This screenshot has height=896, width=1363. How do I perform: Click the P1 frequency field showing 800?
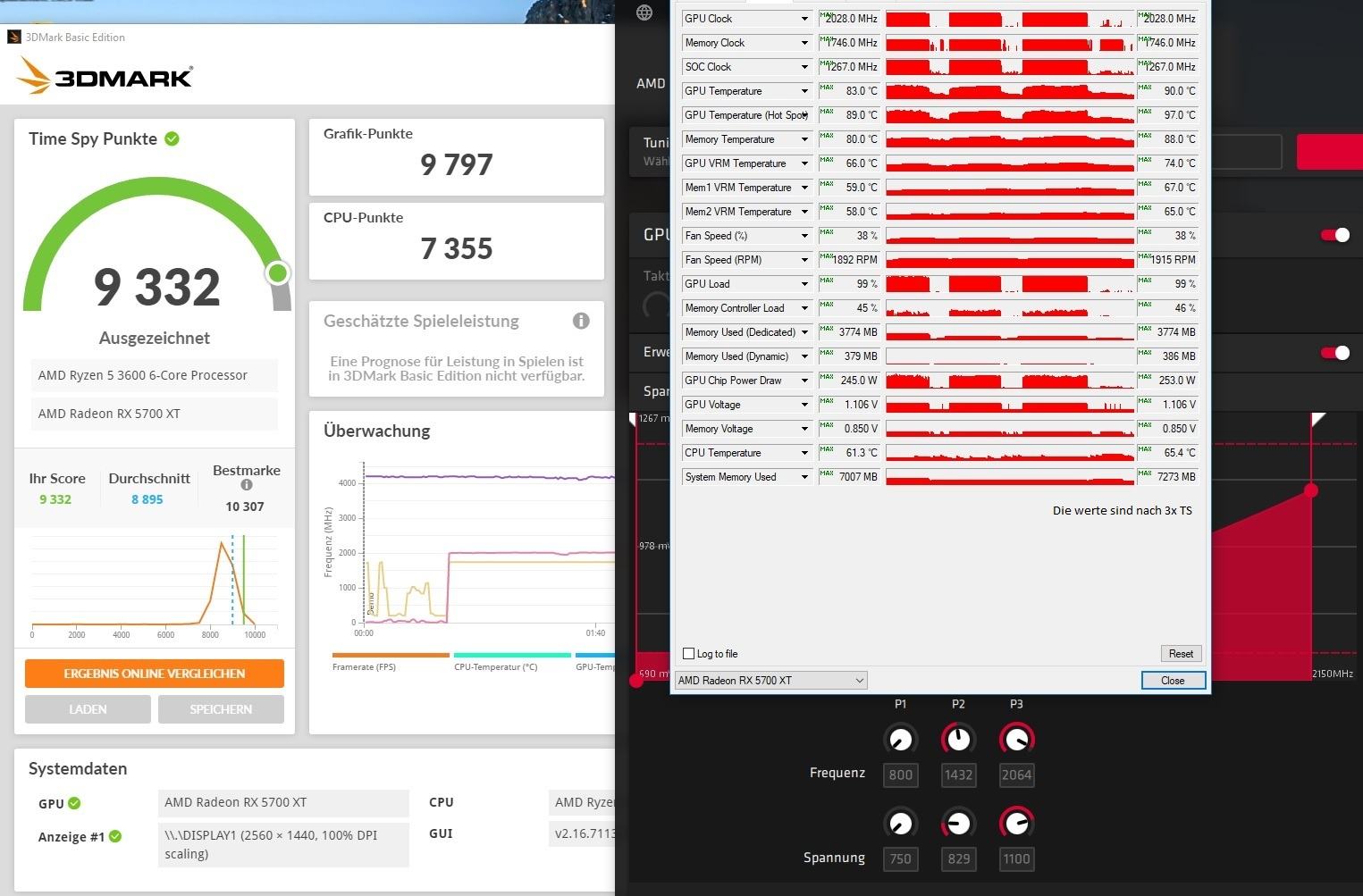[900, 775]
